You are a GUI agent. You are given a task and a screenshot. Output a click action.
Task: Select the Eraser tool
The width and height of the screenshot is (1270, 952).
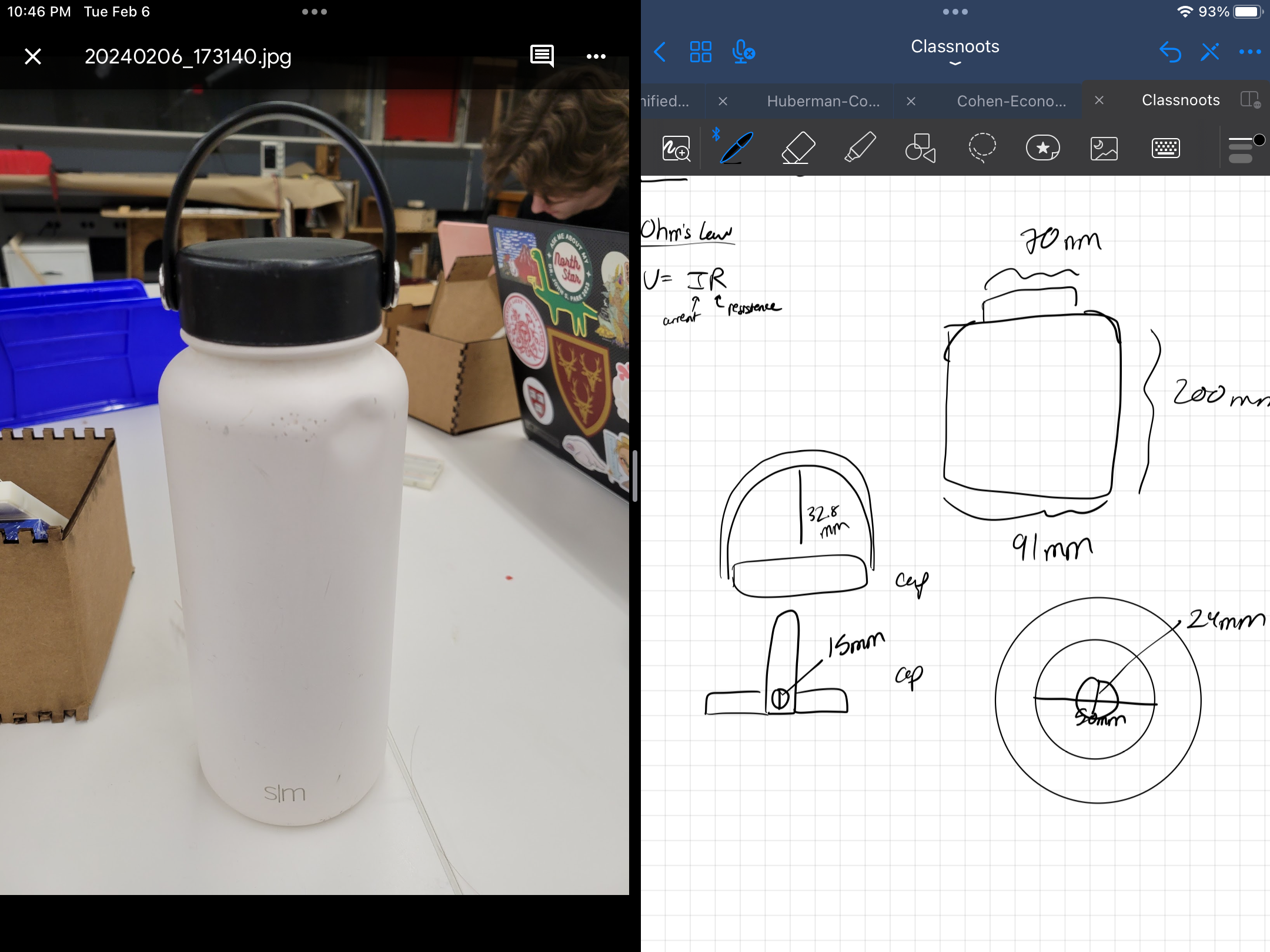pyautogui.click(x=798, y=148)
